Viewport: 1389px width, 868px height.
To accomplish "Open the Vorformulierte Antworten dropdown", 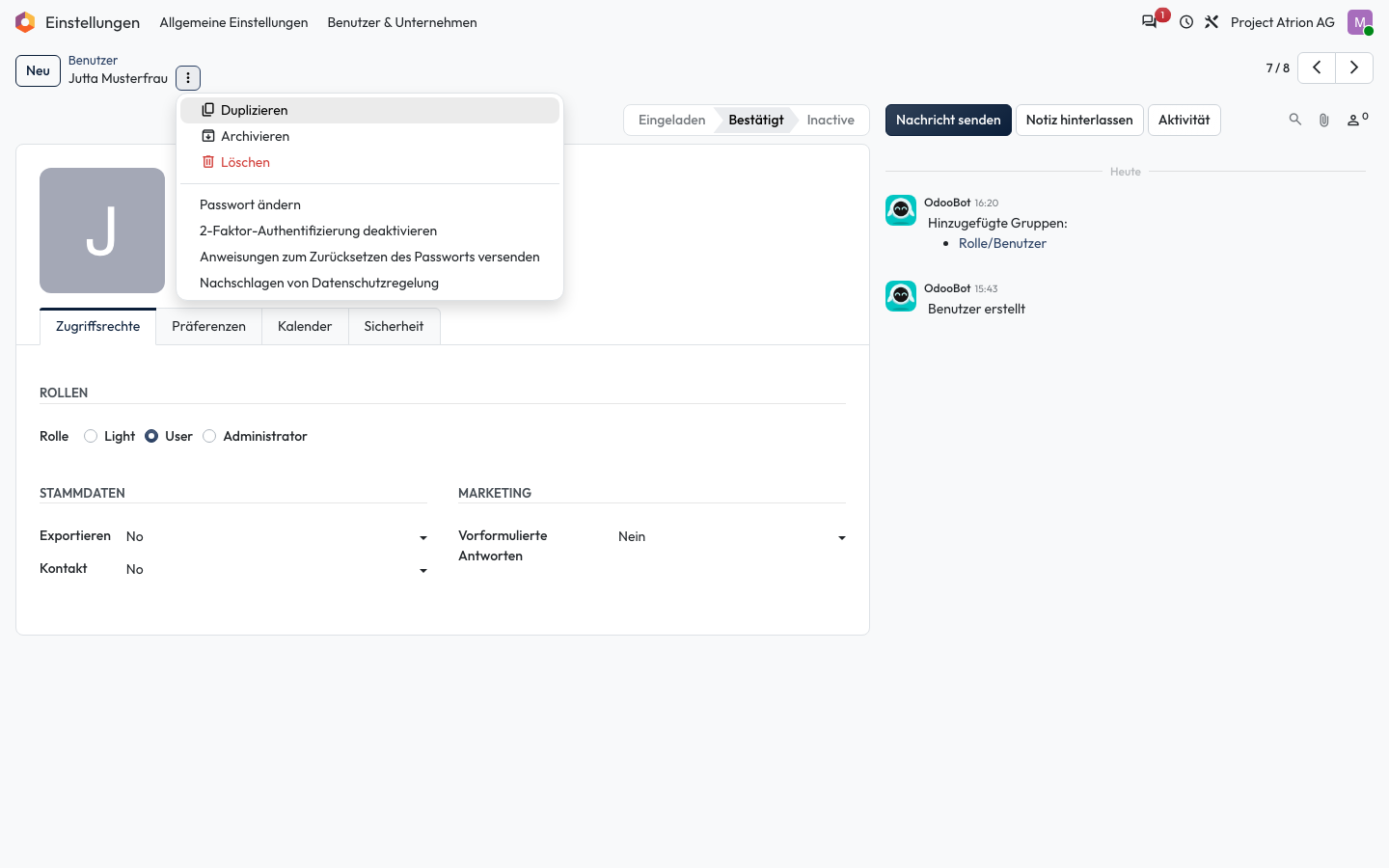I will click(732, 536).
